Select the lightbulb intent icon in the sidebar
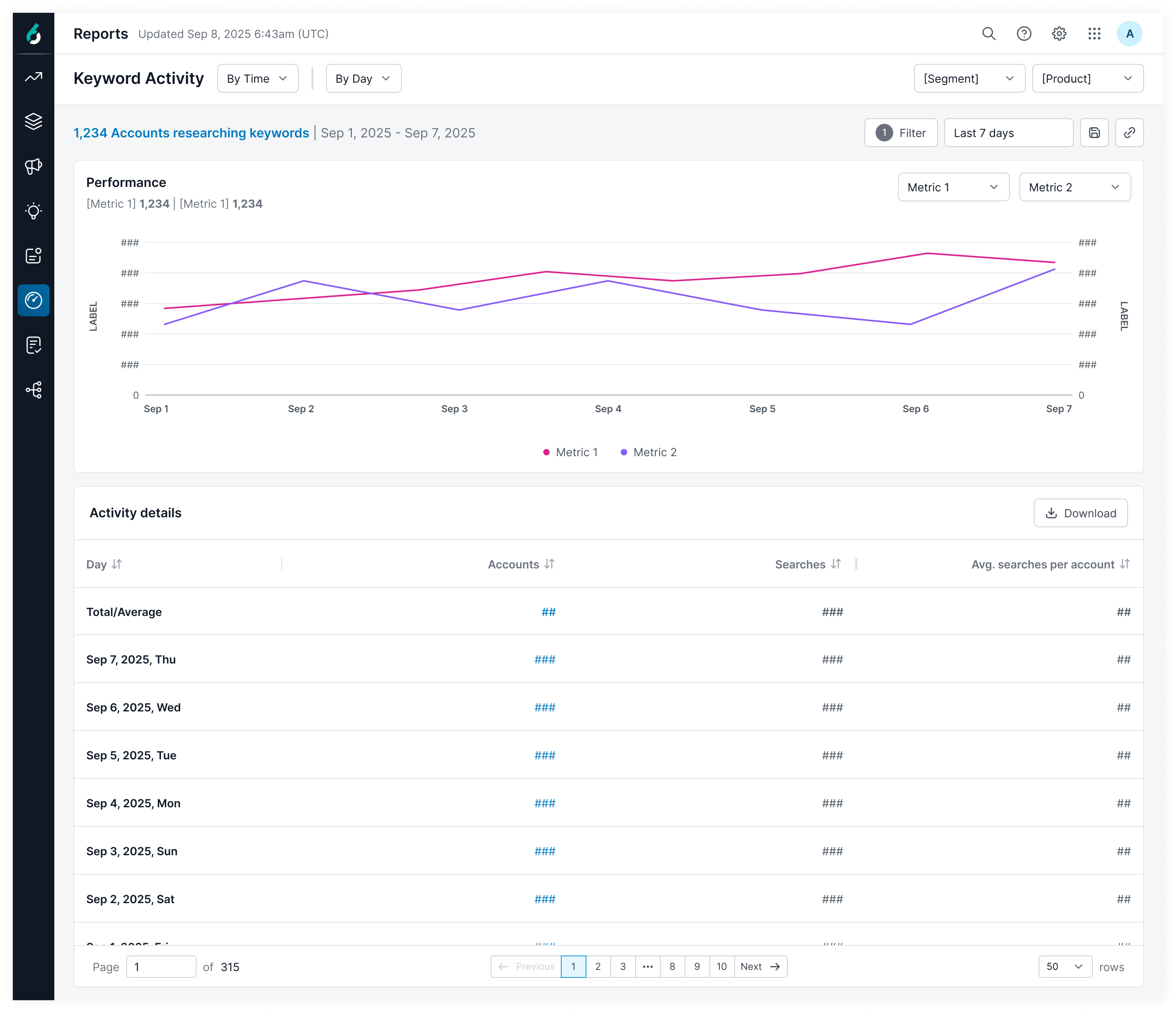This screenshot has height=1013, width=1176. (x=34, y=211)
